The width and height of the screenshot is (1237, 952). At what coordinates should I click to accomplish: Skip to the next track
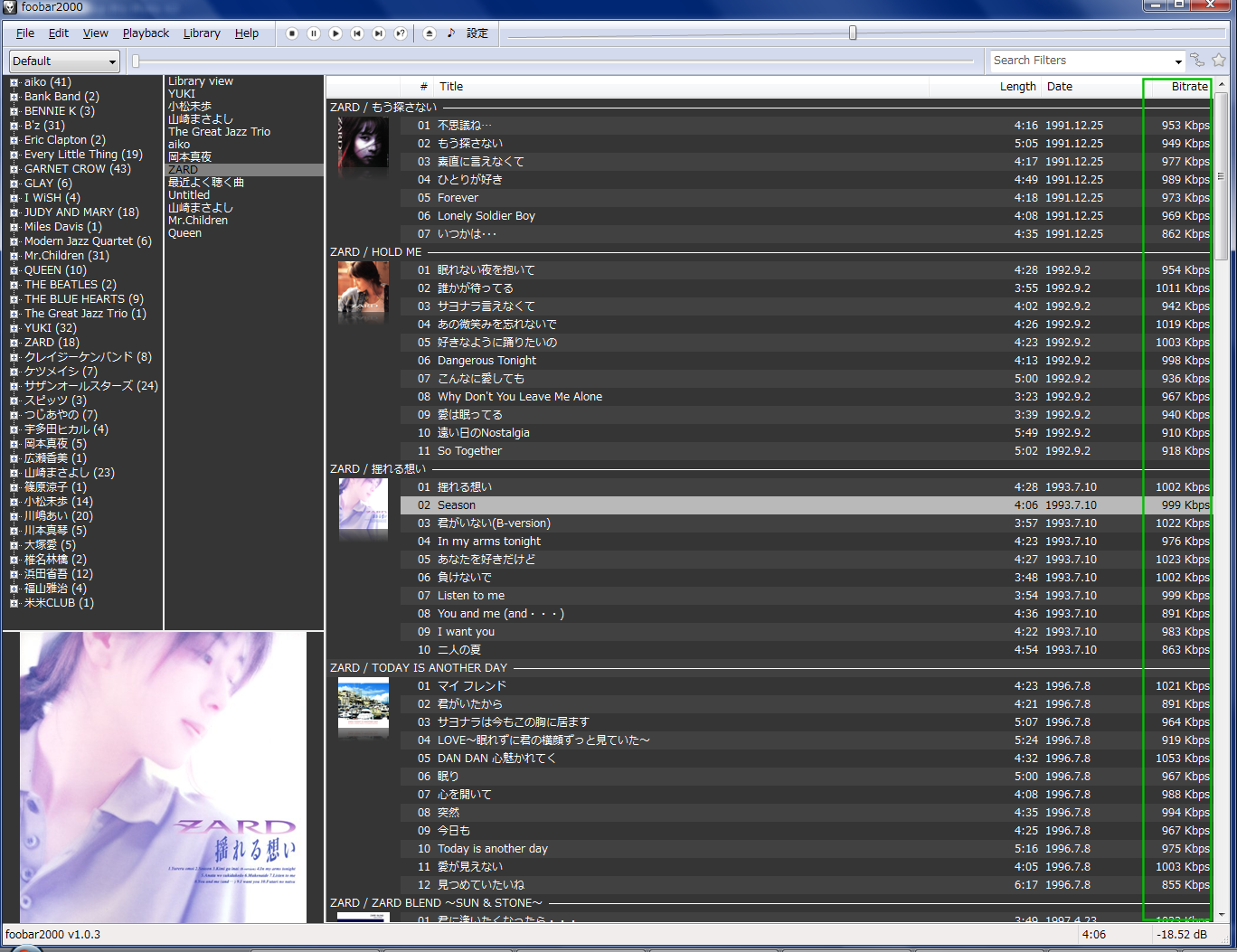click(379, 33)
